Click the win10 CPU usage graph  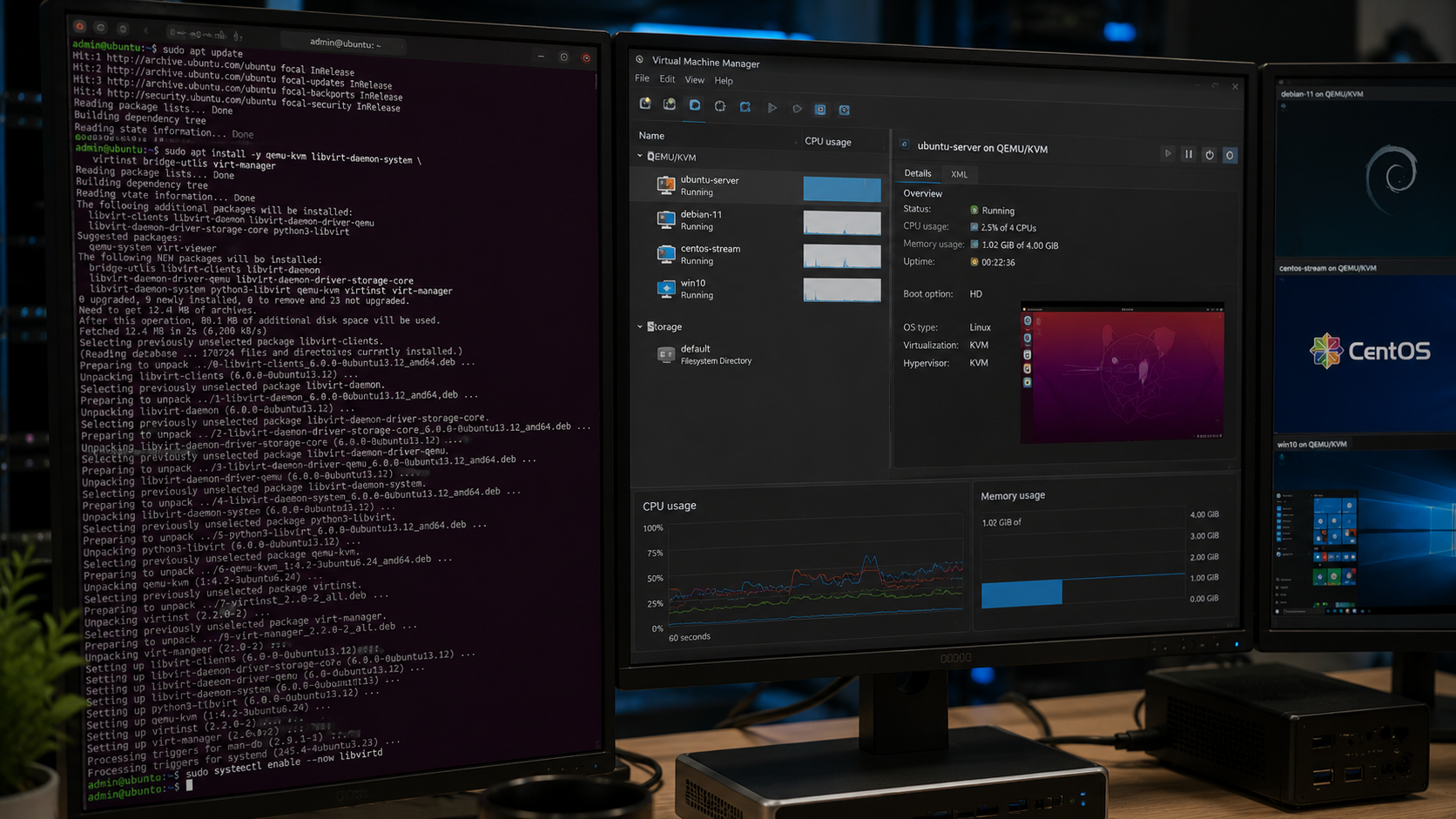coord(842,290)
